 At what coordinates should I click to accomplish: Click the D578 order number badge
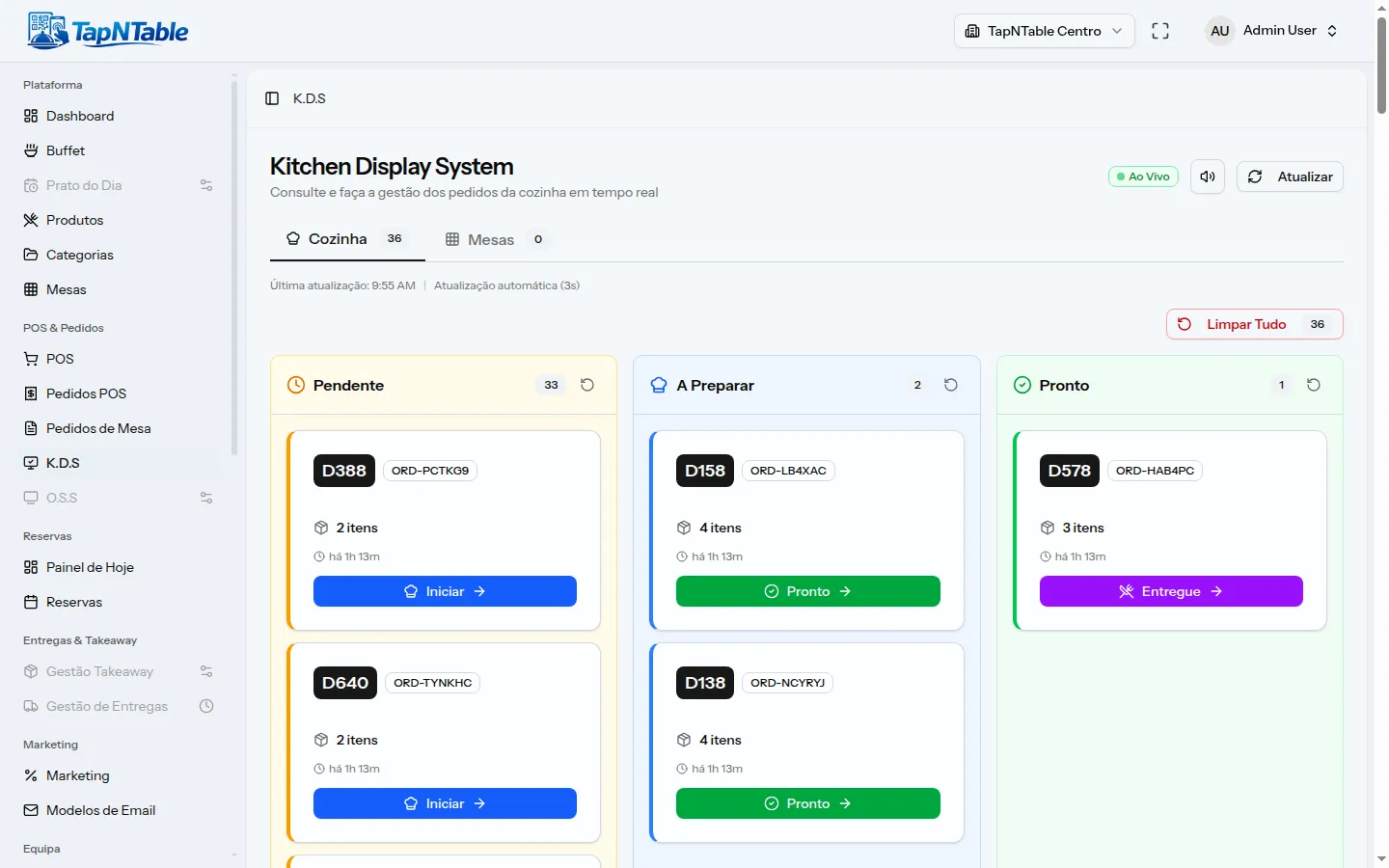1070,471
